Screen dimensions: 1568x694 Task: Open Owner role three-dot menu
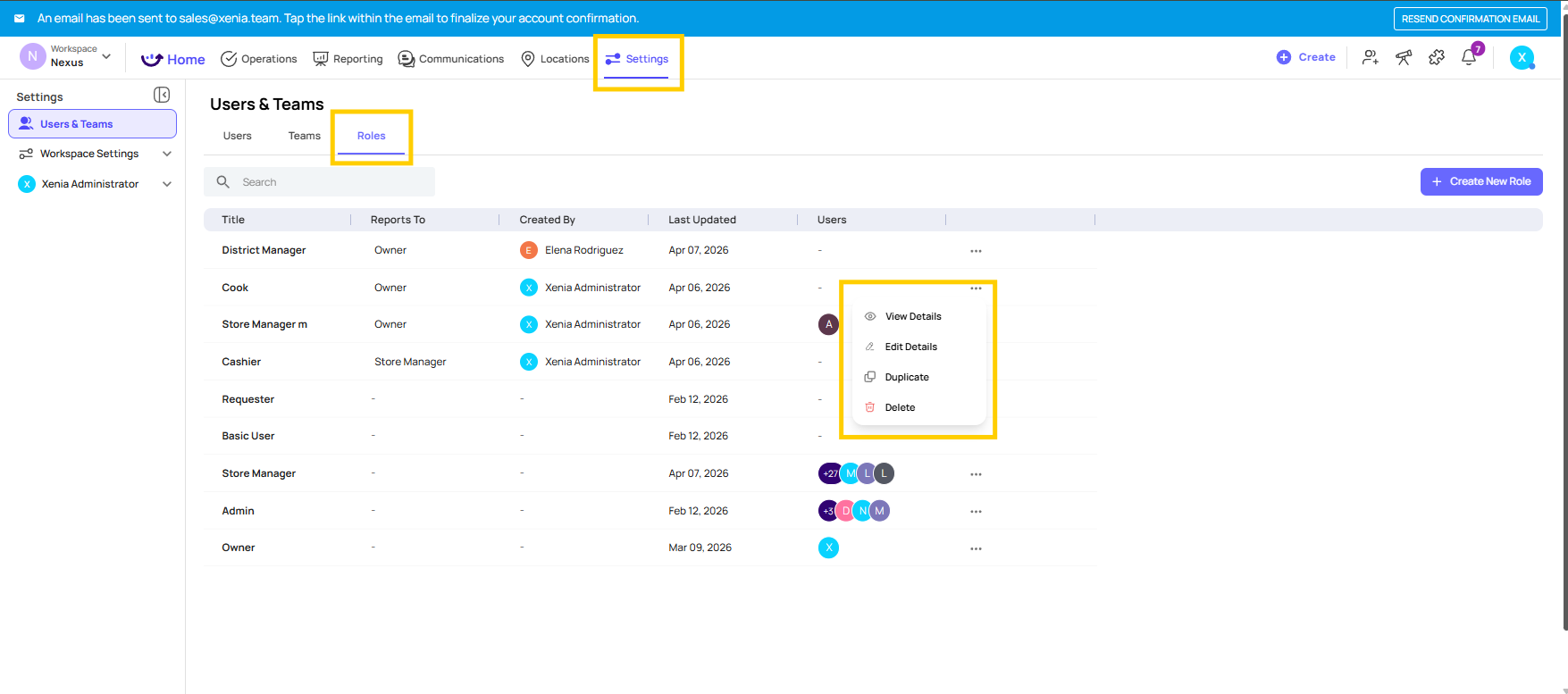tap(976, 548)
